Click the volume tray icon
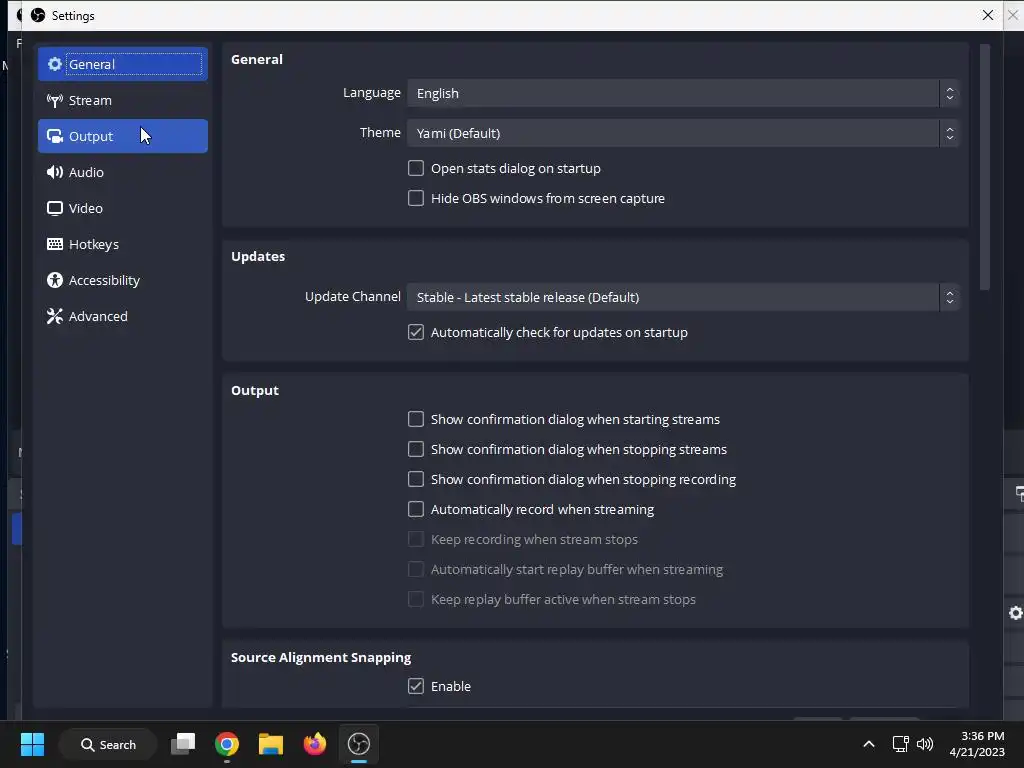 point(925,744)
